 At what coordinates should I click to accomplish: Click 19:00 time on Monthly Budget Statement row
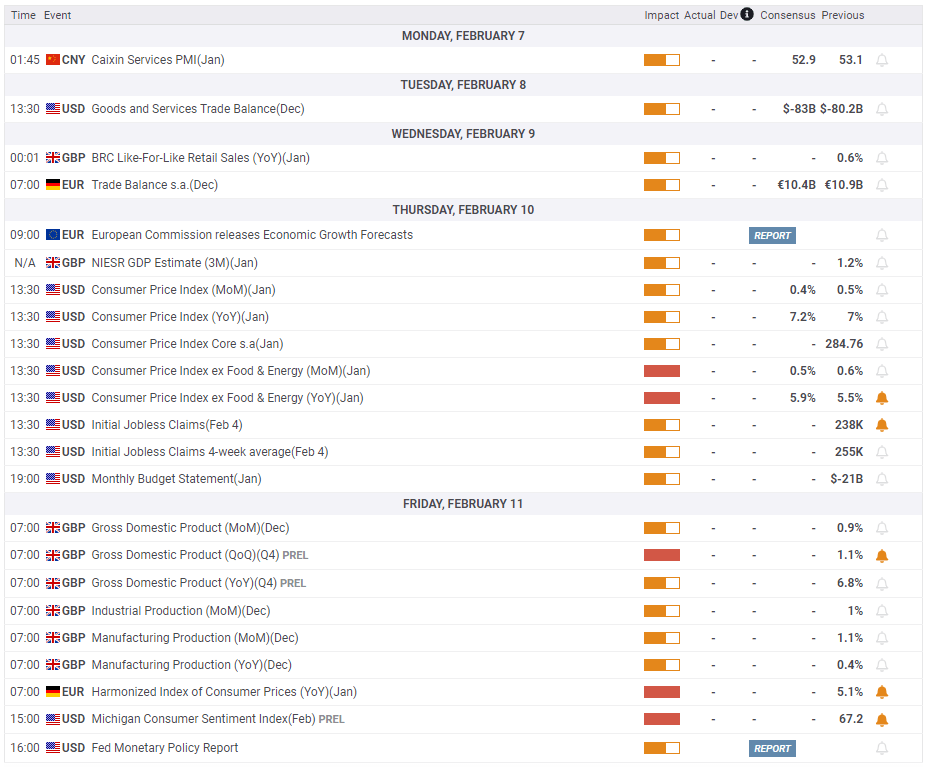coord(25,479)
